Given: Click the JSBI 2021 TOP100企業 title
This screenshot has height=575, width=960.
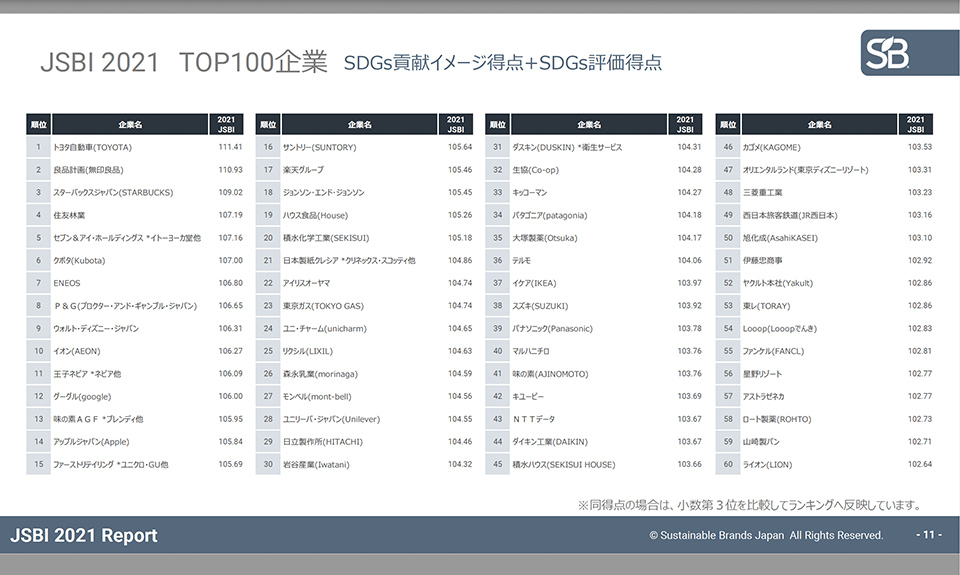Looking at the screenshot, I should tap(183, 62).
